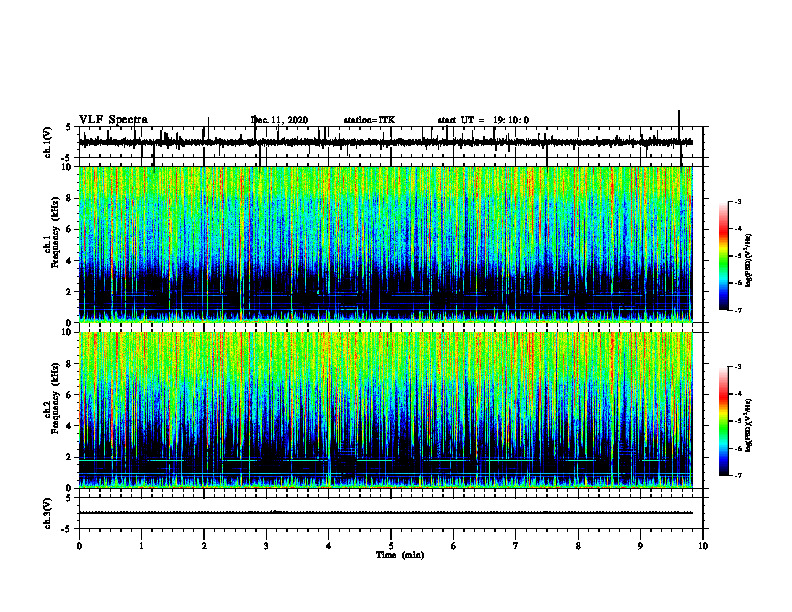Click the time axis tick label "8"
792x612 pixels.
click(x=578, y=546)
